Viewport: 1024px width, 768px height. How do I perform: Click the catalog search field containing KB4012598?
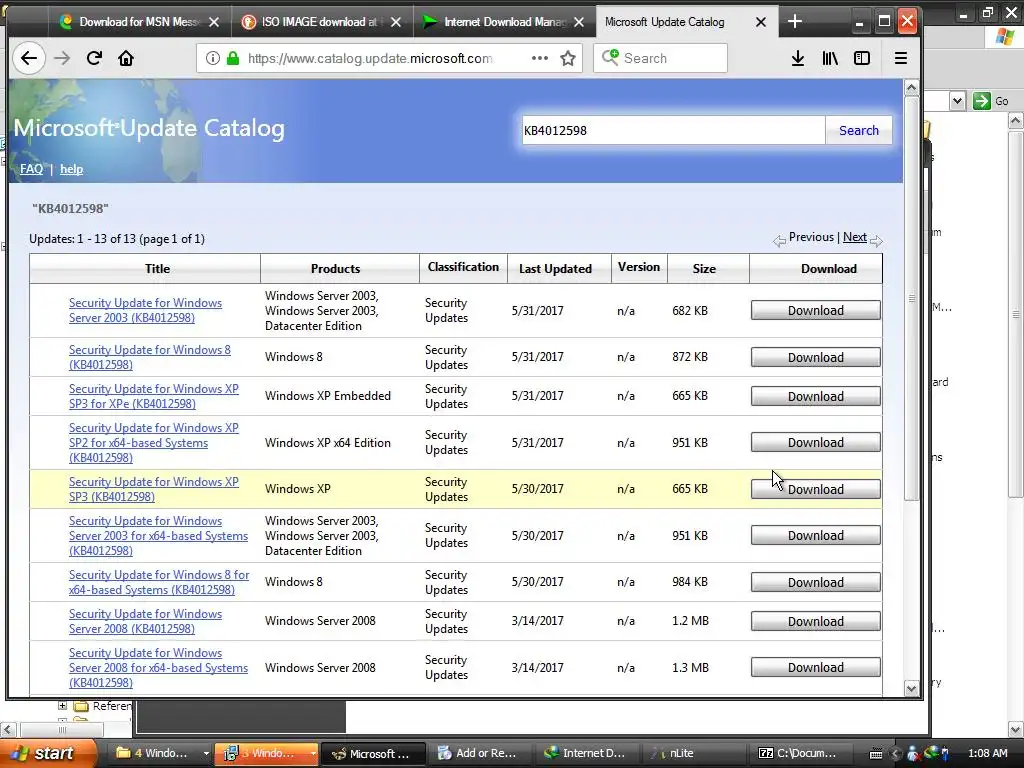tap(673, 131)
